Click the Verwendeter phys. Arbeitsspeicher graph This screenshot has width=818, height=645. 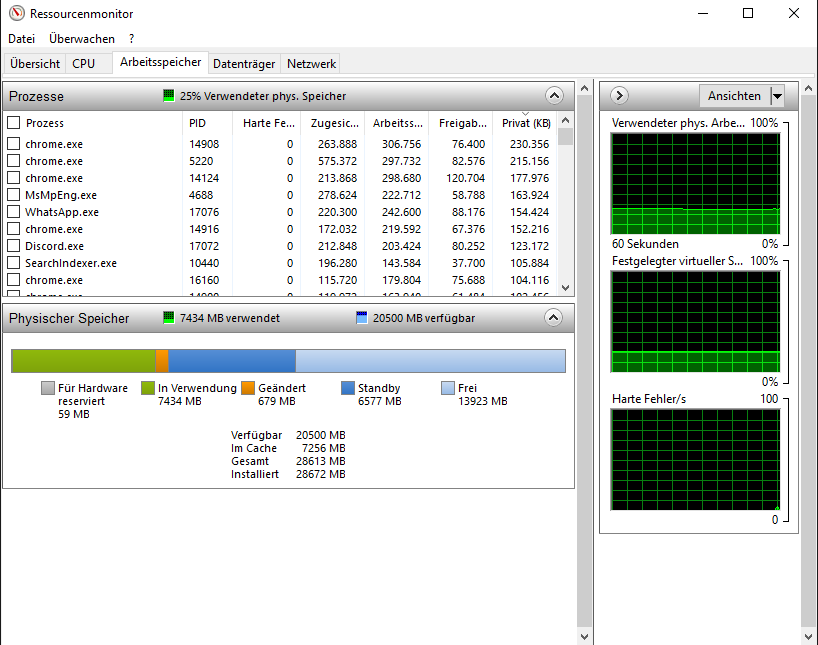click(695, 184)
